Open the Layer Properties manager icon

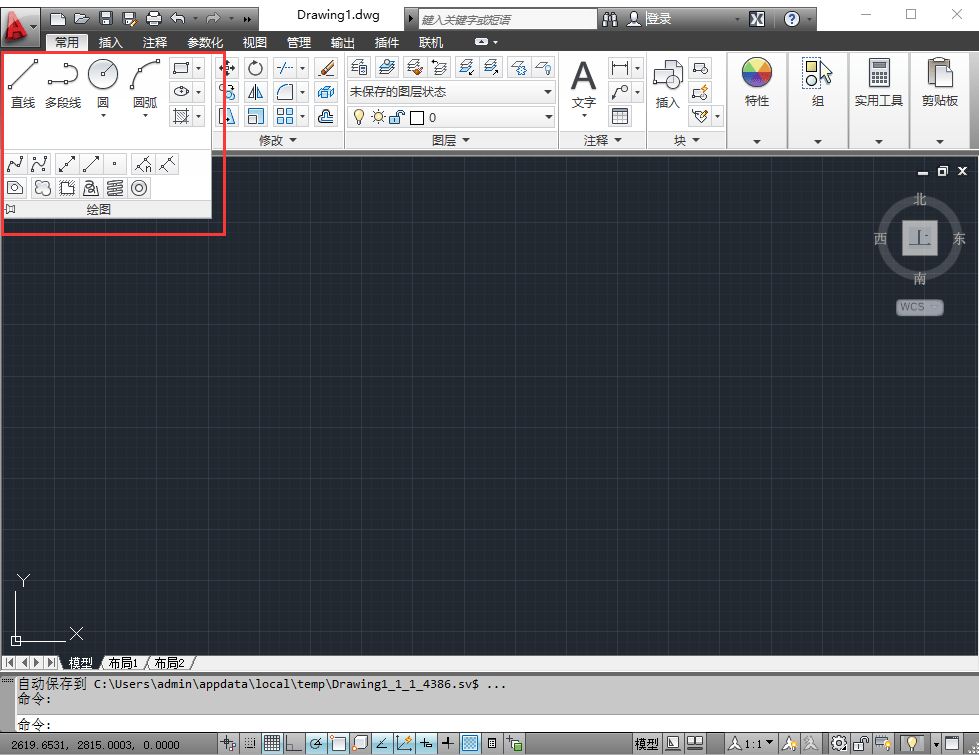pyautogui.click(x=359, y=67)
